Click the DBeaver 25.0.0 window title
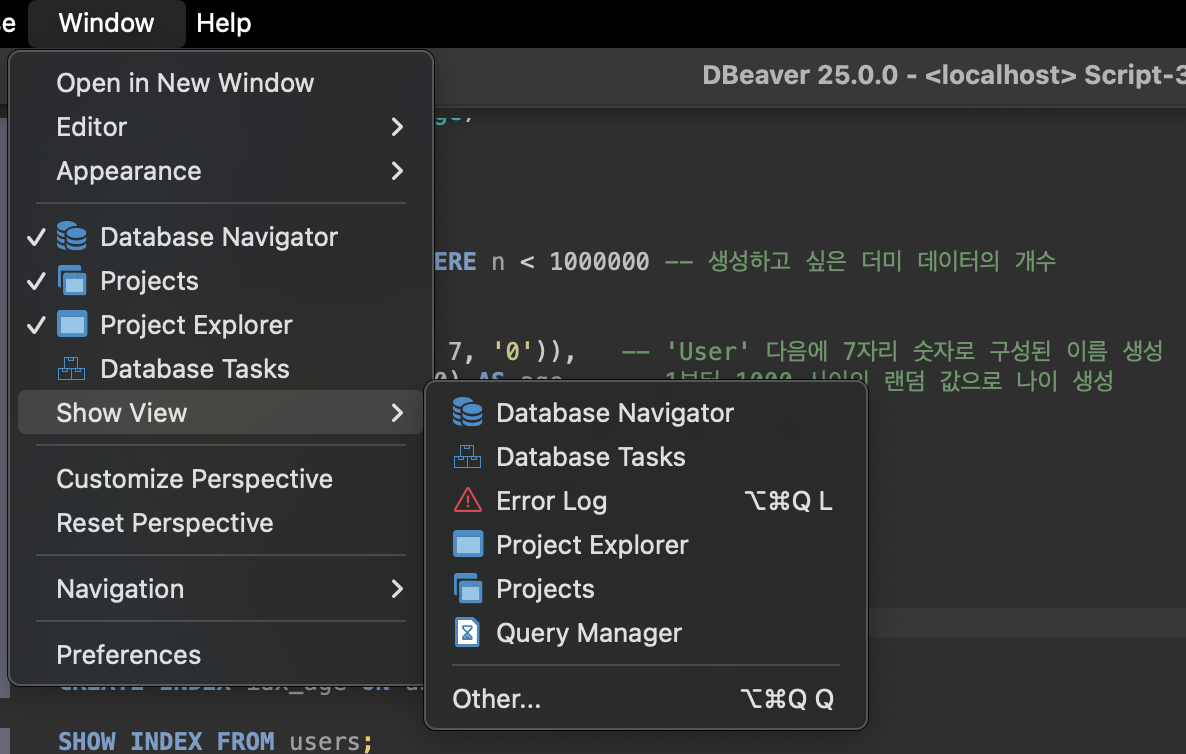 [943, 74]
